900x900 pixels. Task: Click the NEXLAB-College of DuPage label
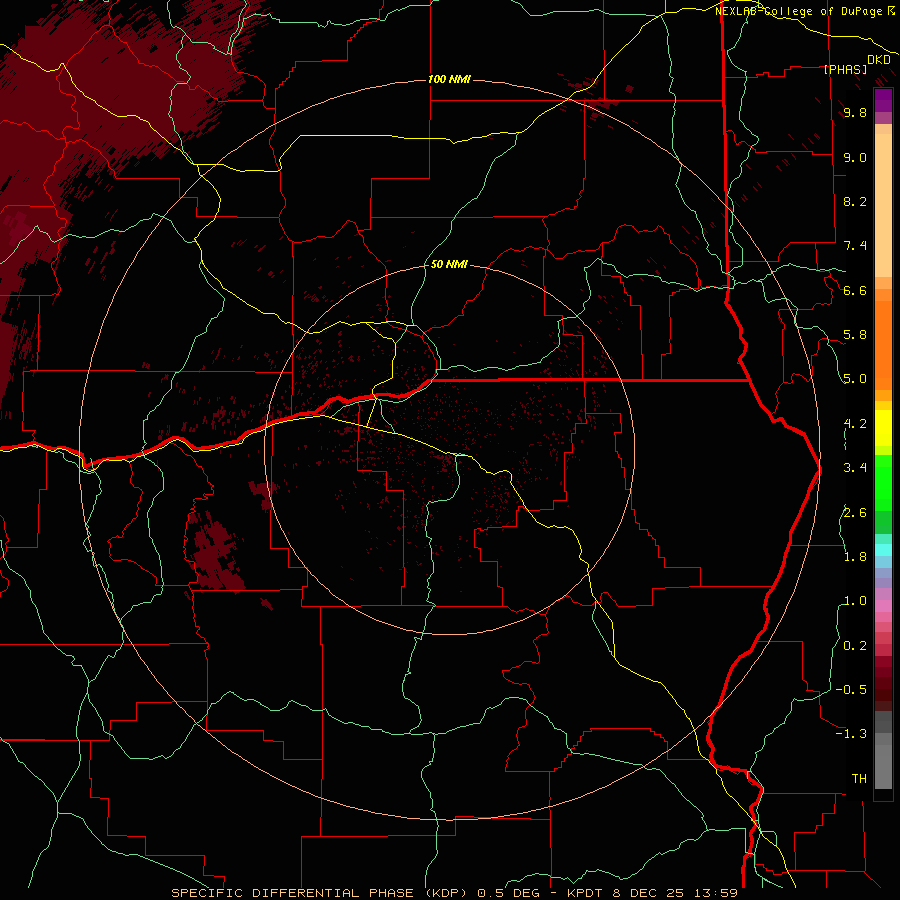[804, 11]
